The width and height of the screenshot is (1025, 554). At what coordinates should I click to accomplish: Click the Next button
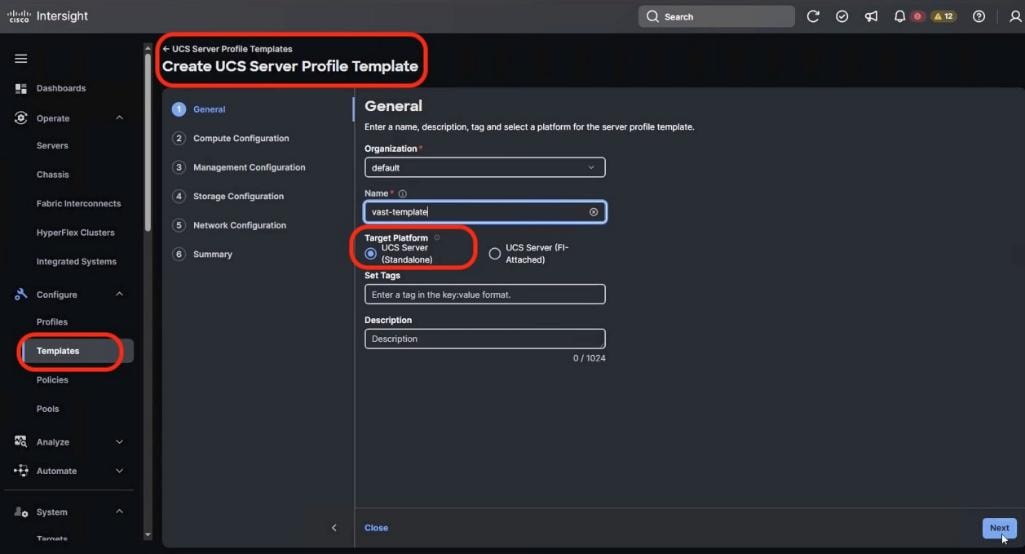(x=999, y=528)
